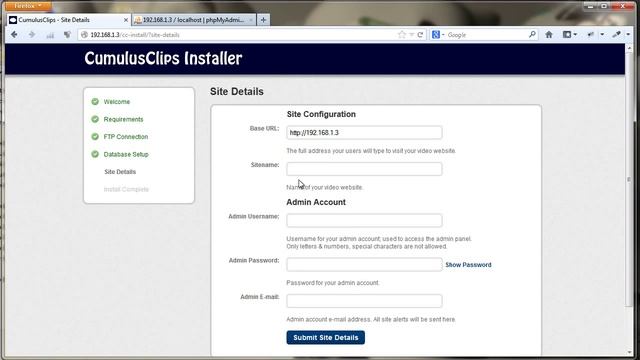The height and width of the screenshot is (360, 640).
Task: Select FTP Connection step in sidebar
Action: coord(126,137)
